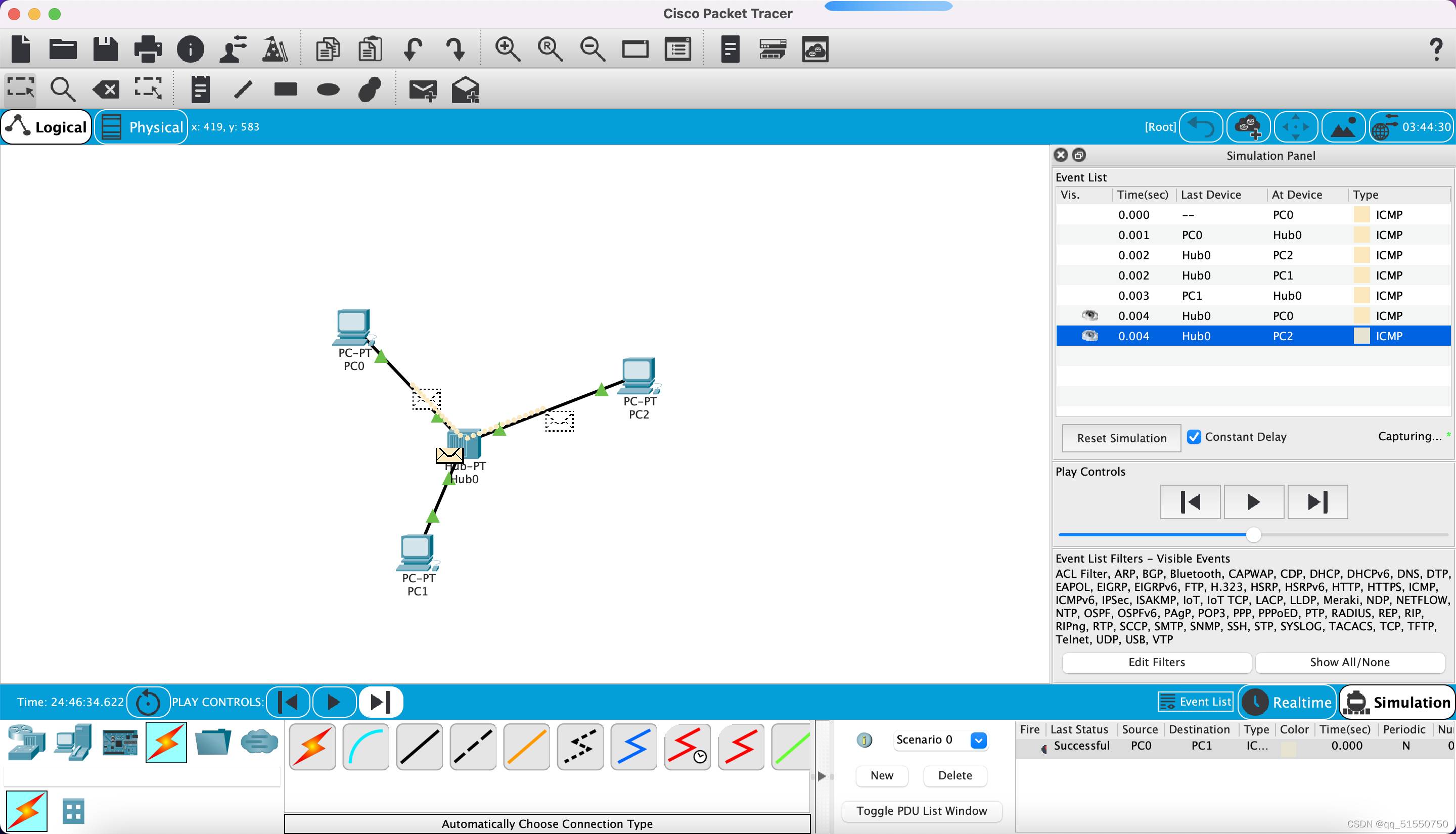Viewport: 1456px width, 834px height.
Task: Close the Simulation Panel
Action: (x=1060, y=155)
